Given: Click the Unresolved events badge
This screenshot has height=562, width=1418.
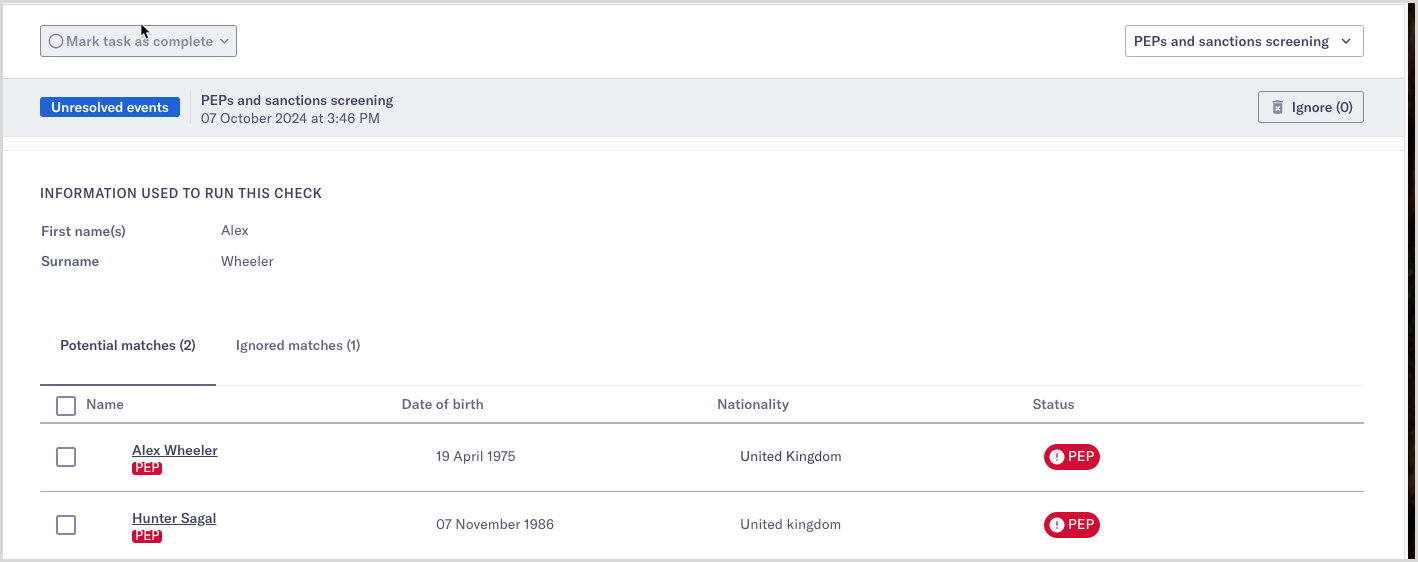Looking at the screenshot, I should click(110, 107).
